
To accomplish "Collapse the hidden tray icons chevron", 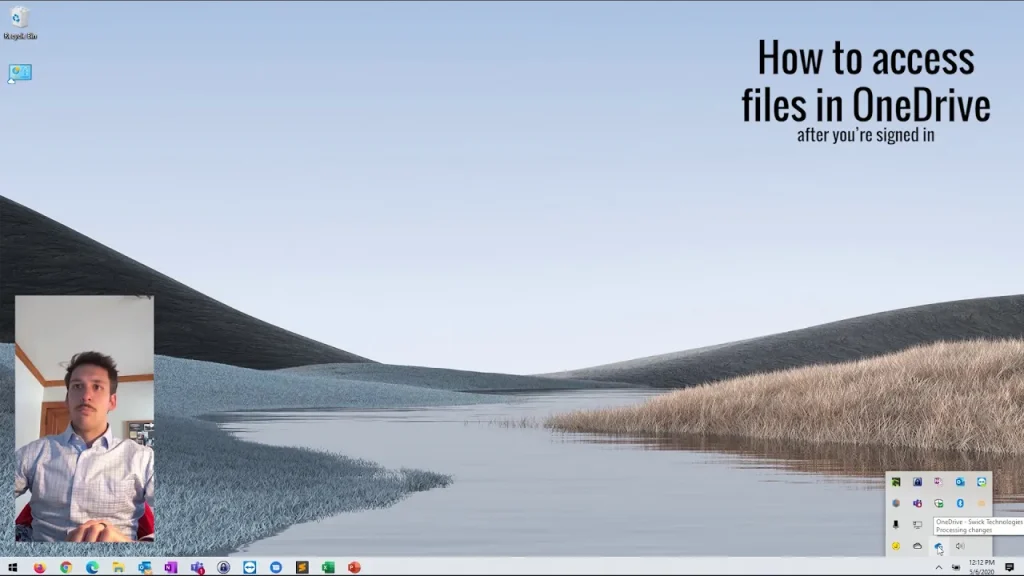I will tap(938, 568).
